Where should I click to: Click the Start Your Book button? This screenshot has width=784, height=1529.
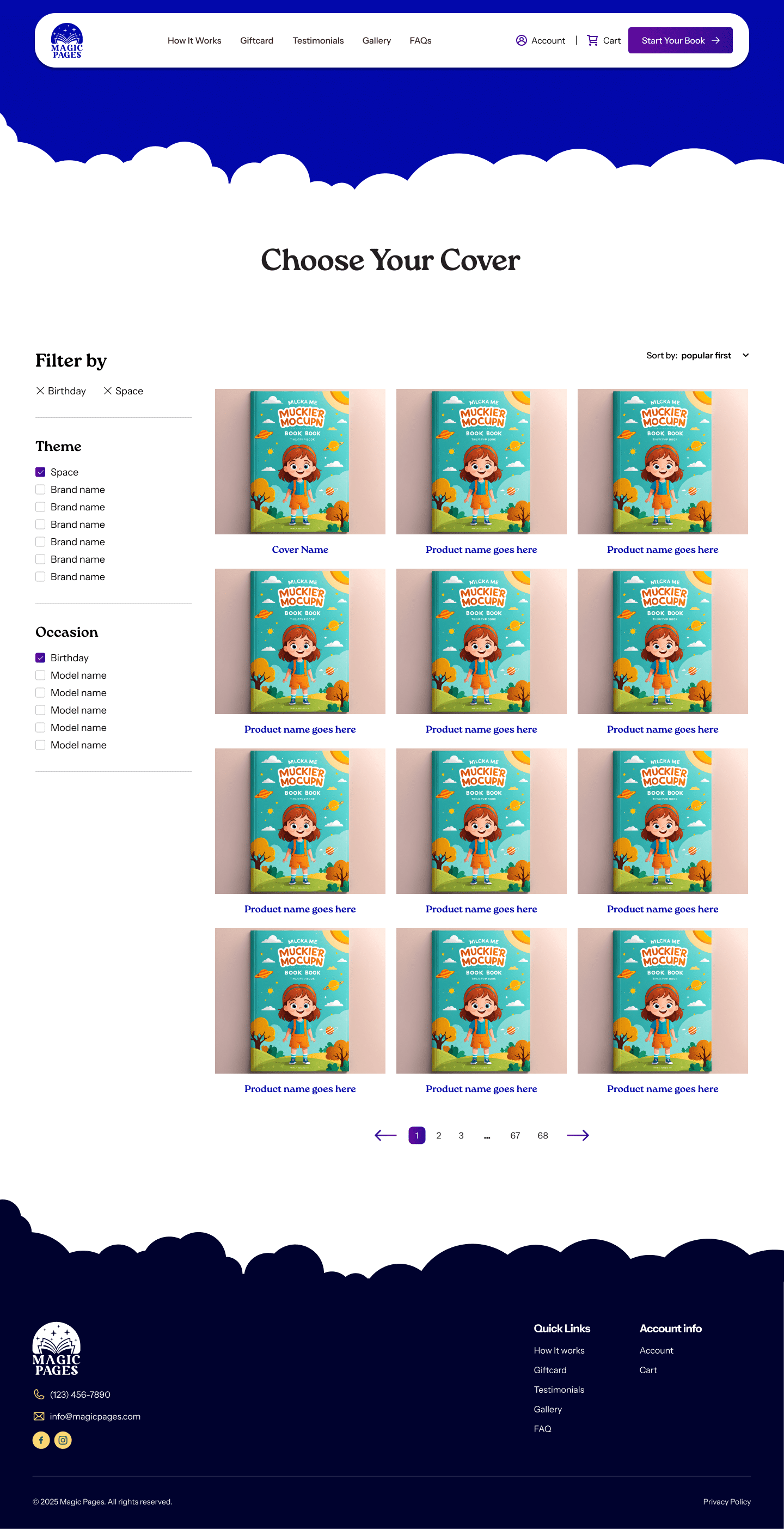click(680, 40)
